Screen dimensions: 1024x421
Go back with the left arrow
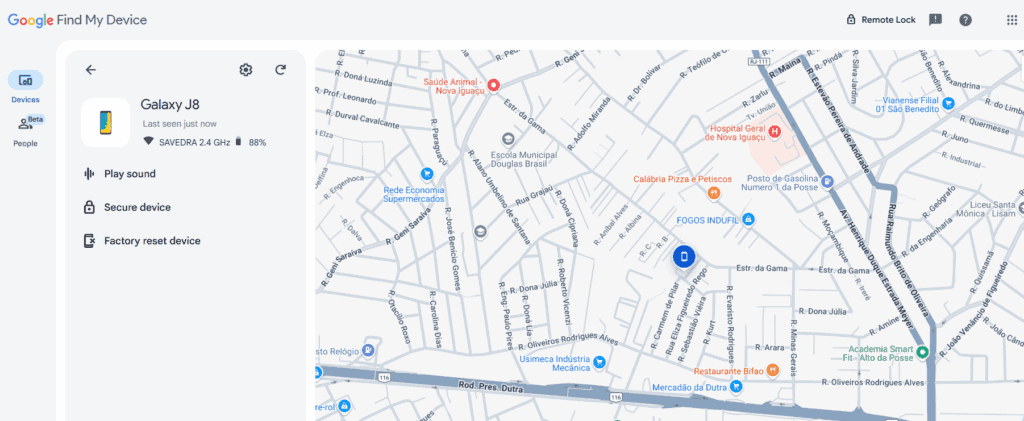(91, 70)
